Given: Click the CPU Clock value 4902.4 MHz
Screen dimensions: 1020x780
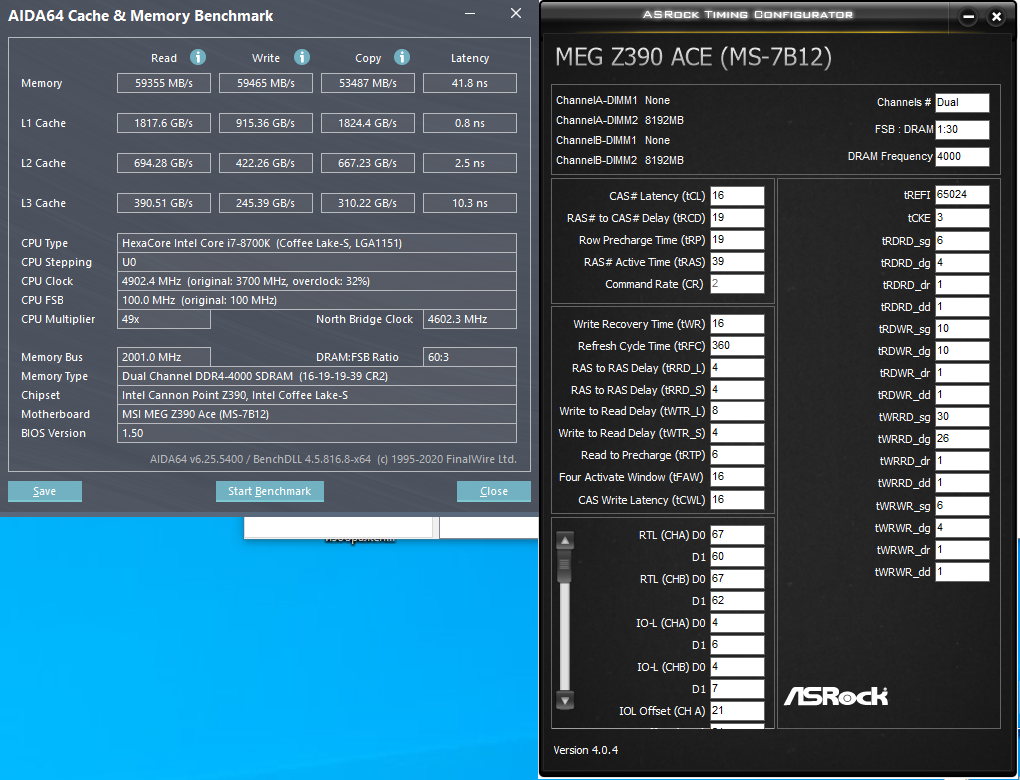Looking at the screenshot, I should pyautogui.click(x=317, y=281).
